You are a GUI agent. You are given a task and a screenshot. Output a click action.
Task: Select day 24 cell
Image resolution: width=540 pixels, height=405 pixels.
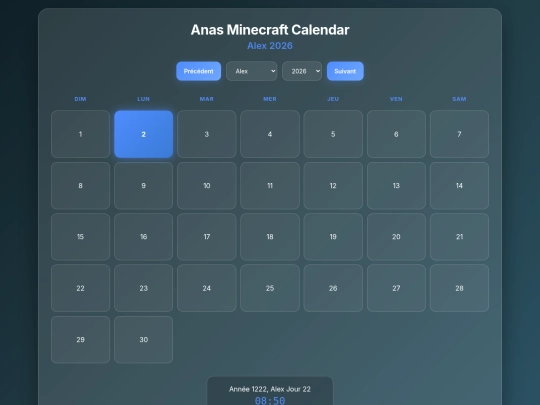[207, 288]
